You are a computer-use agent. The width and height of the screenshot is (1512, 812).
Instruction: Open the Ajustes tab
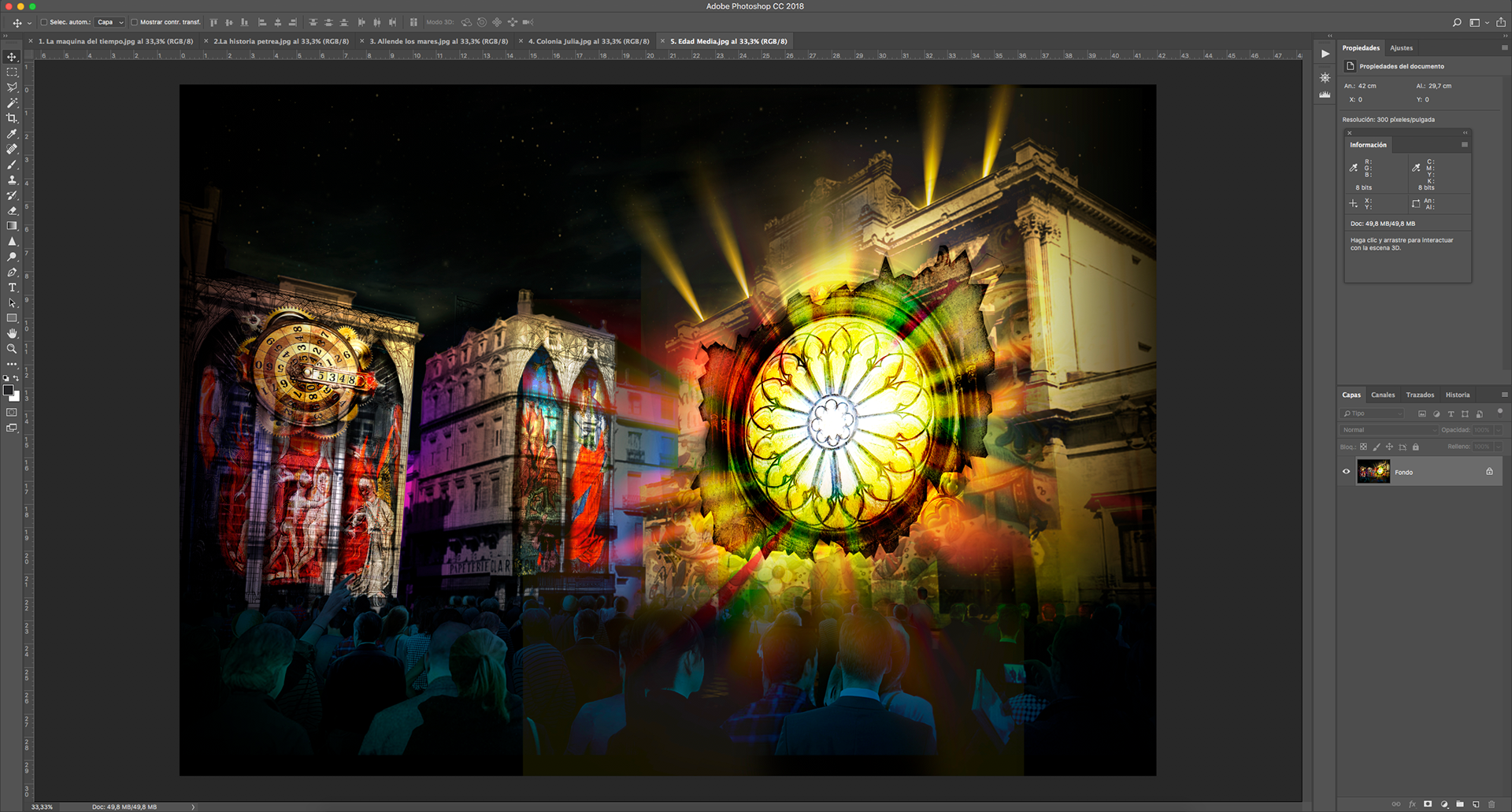[1402, 48]
